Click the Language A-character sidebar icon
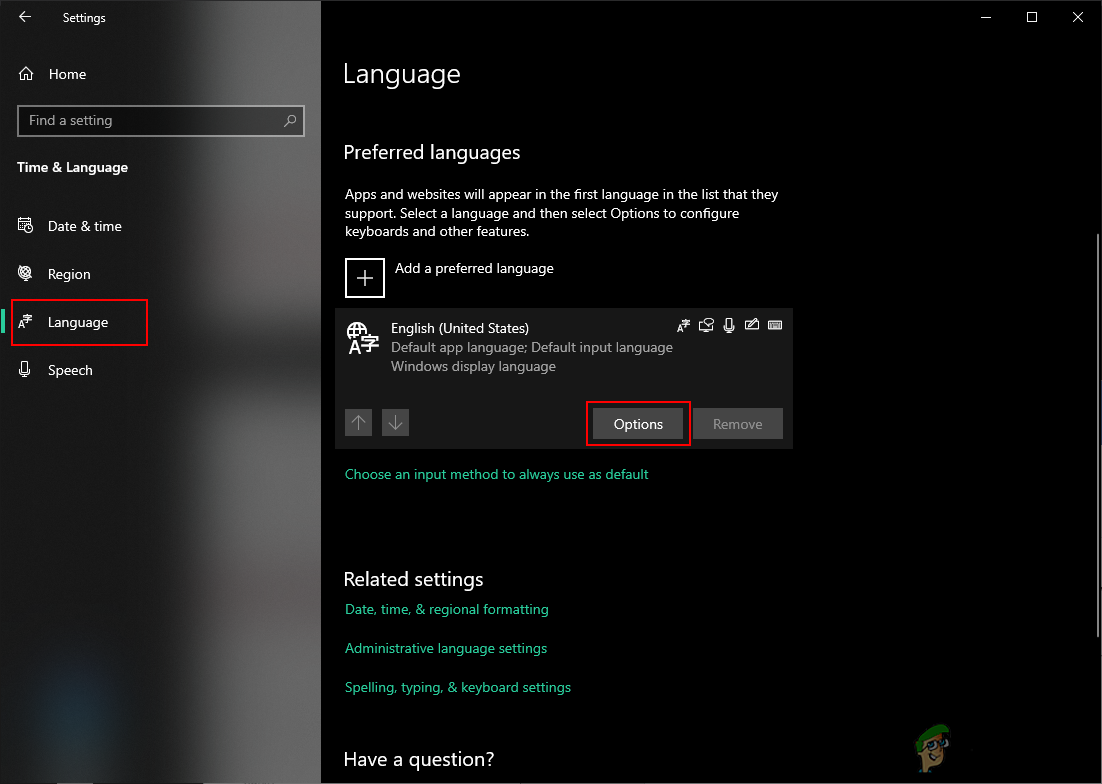This screenshot has width=1102, height=784. (25, 322)
